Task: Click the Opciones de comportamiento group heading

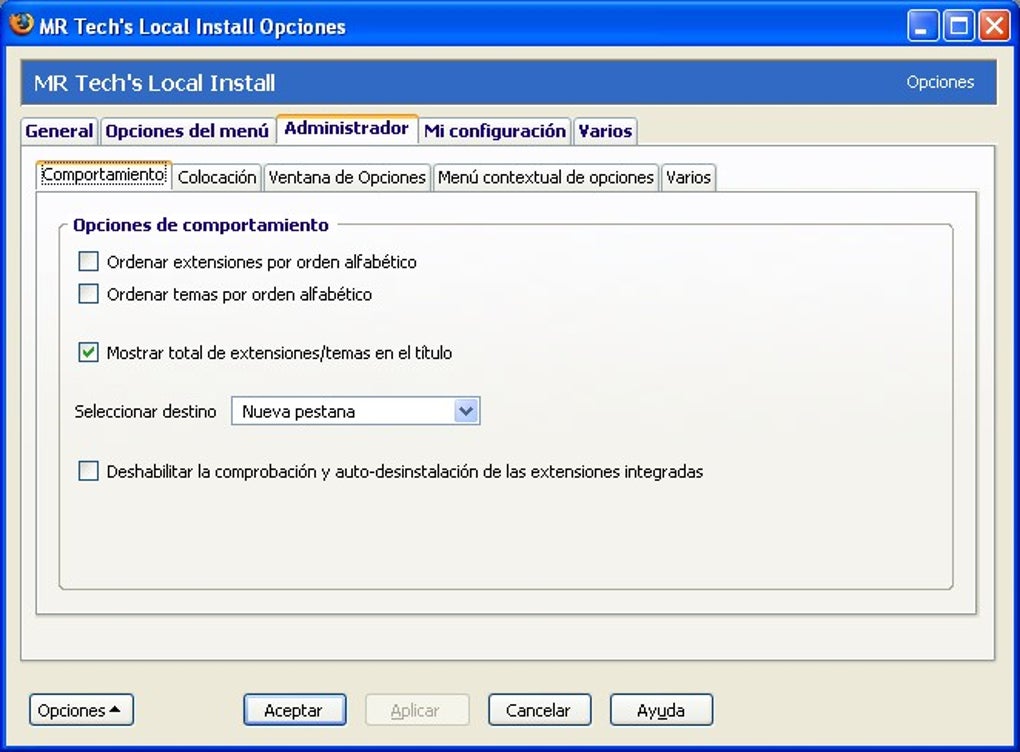Action: (x=201, y=225)
